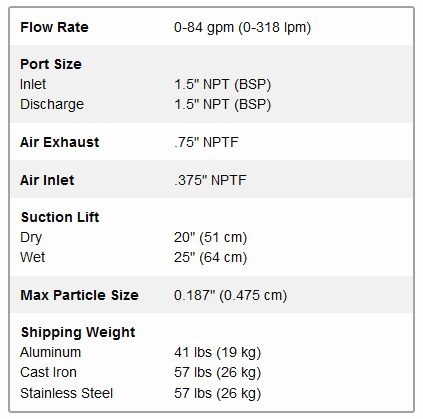Click the Flow Rate label
The width and height of the screenshot is (423, 419).
tap(54, 27)
